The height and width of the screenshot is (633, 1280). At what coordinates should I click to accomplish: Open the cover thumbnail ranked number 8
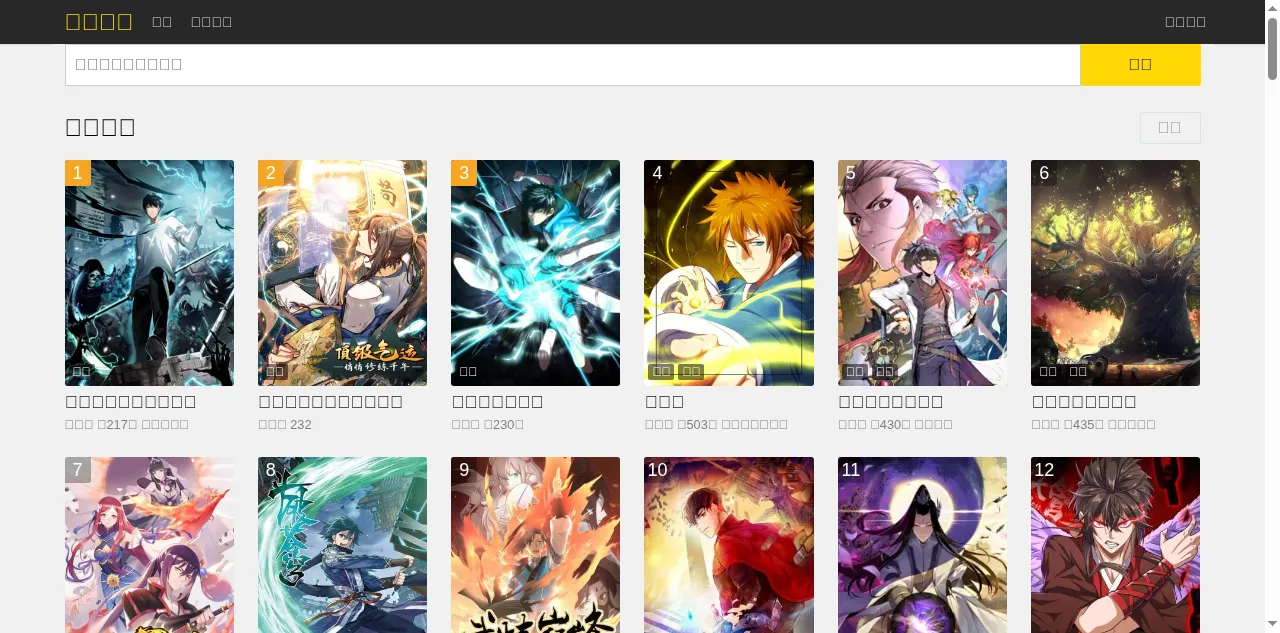(342, 545)
